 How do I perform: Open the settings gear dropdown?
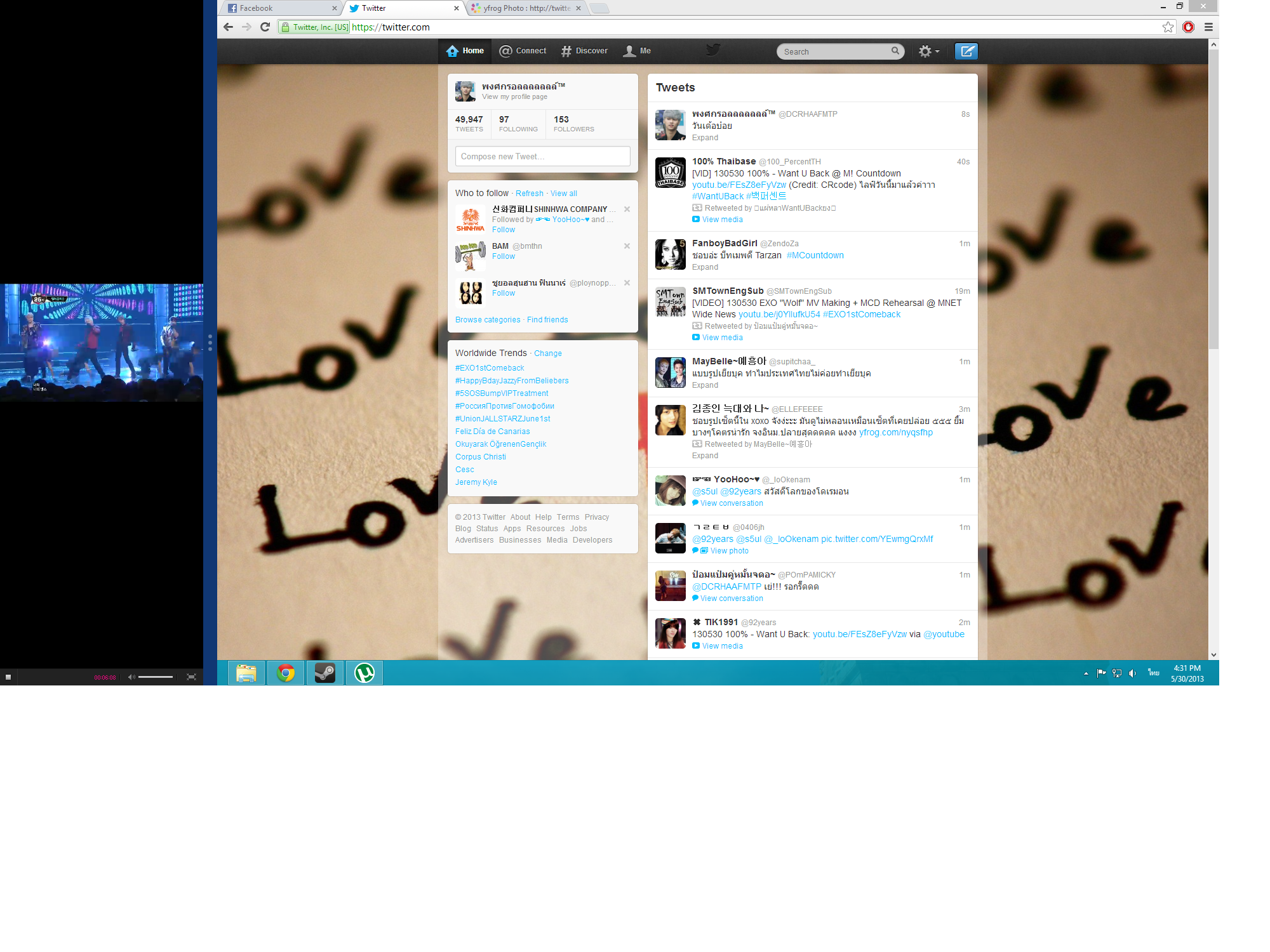click(x=928, y=51)
